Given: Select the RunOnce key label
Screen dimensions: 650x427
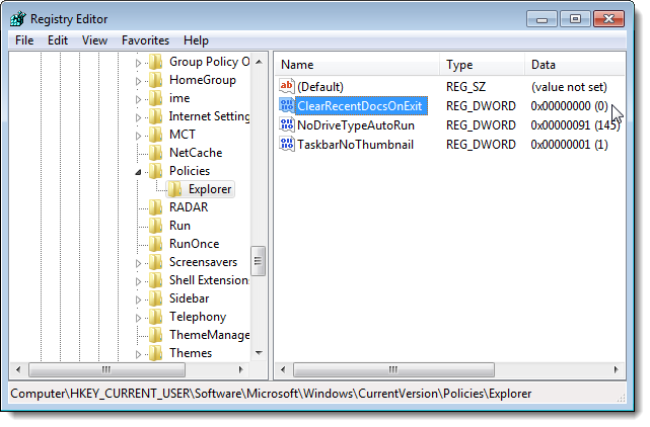Looking at the screenshot, I should coord(194,244).
